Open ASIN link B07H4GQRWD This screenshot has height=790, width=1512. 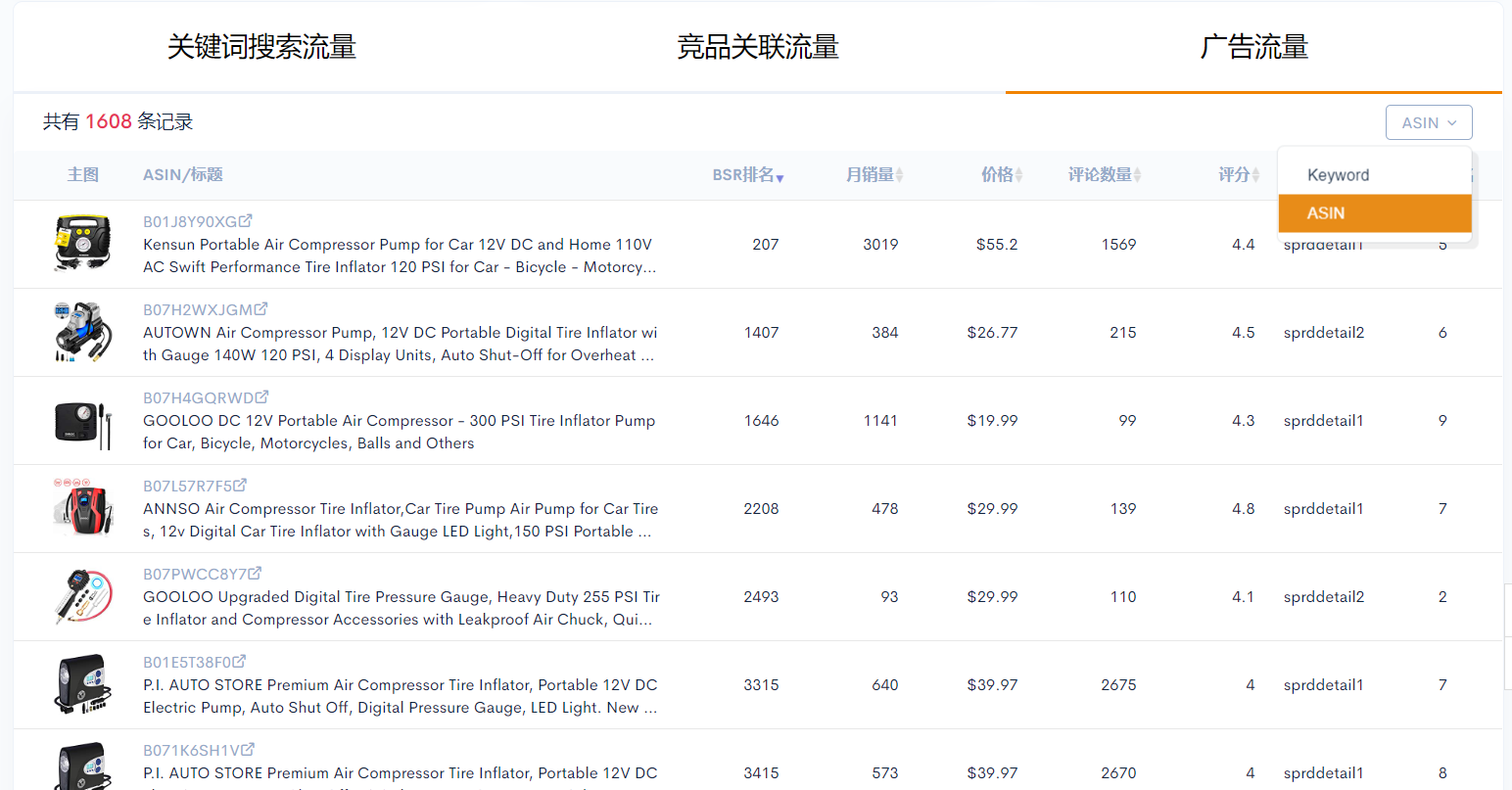coord(199,397)
